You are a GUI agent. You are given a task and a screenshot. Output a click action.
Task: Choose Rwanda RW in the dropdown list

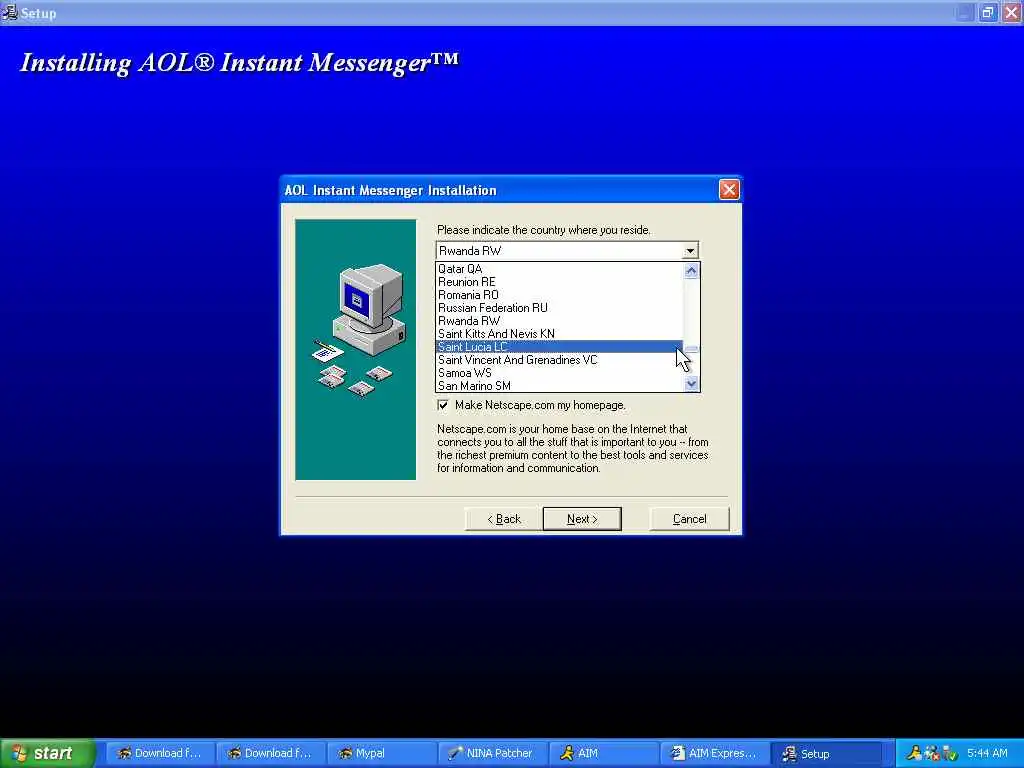pos(559,321)
